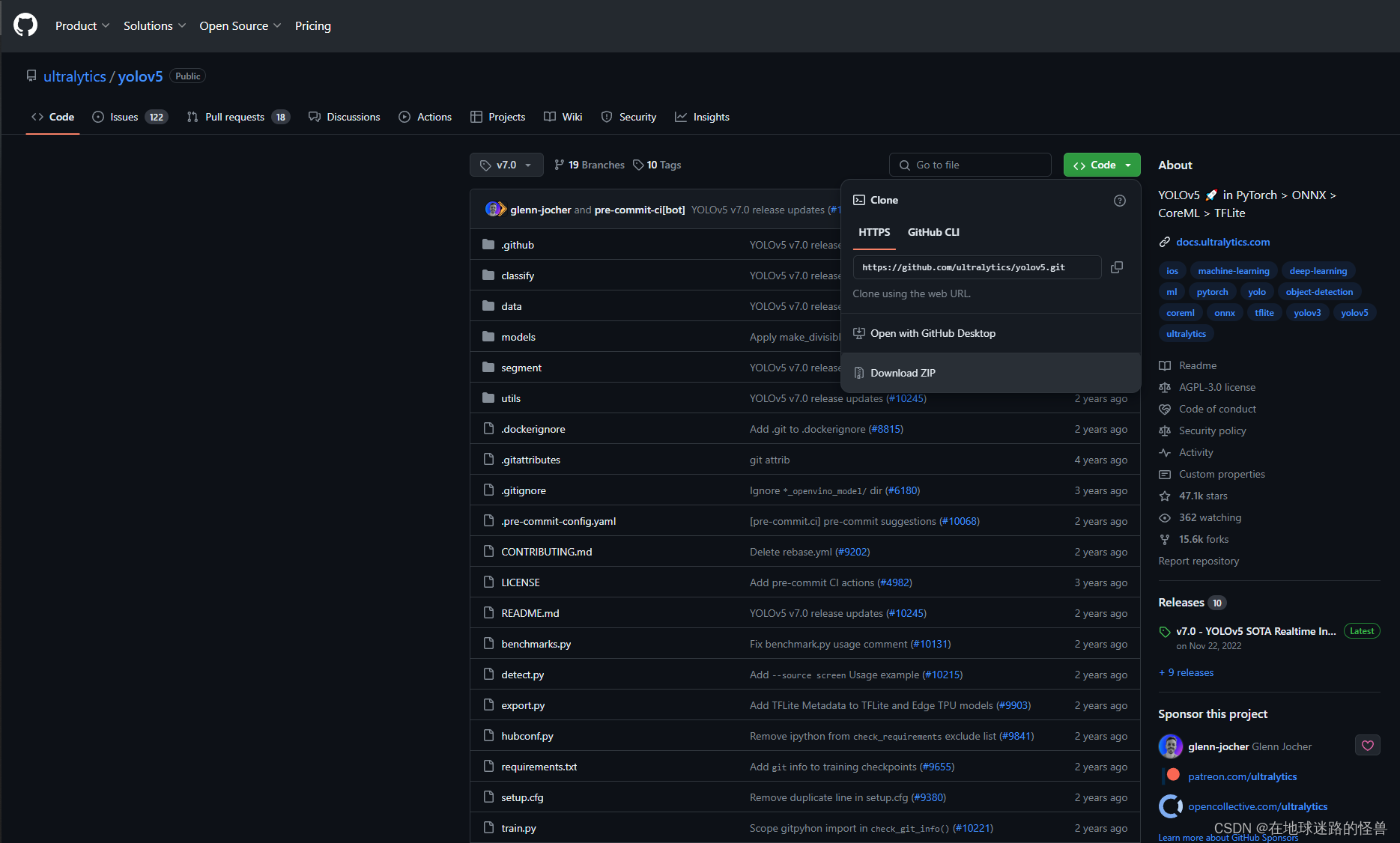
Task: Click the stars icon showing 47.1k
Action: (1165, 496)
